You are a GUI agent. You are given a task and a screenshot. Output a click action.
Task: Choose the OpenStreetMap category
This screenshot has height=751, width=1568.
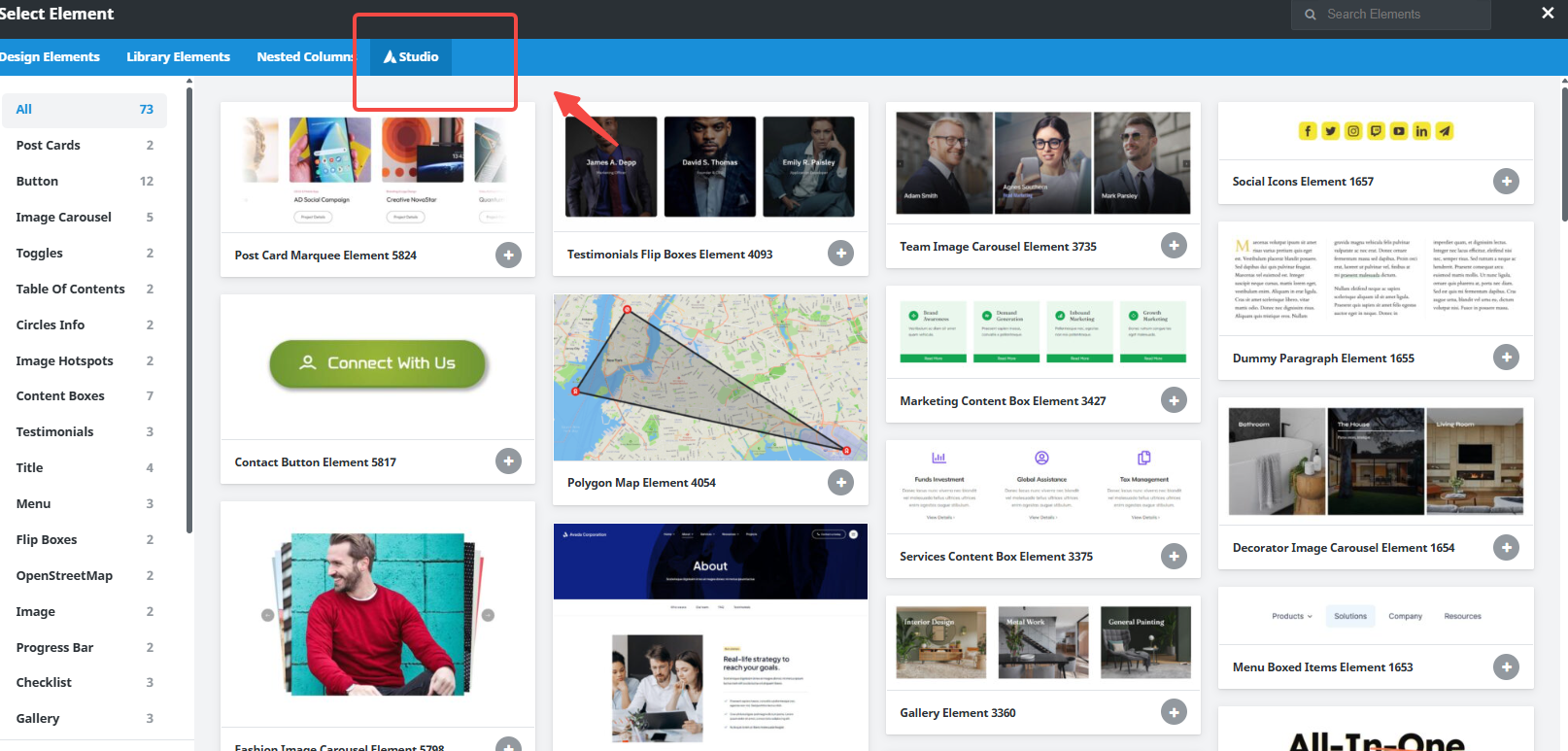click(64, 575)
